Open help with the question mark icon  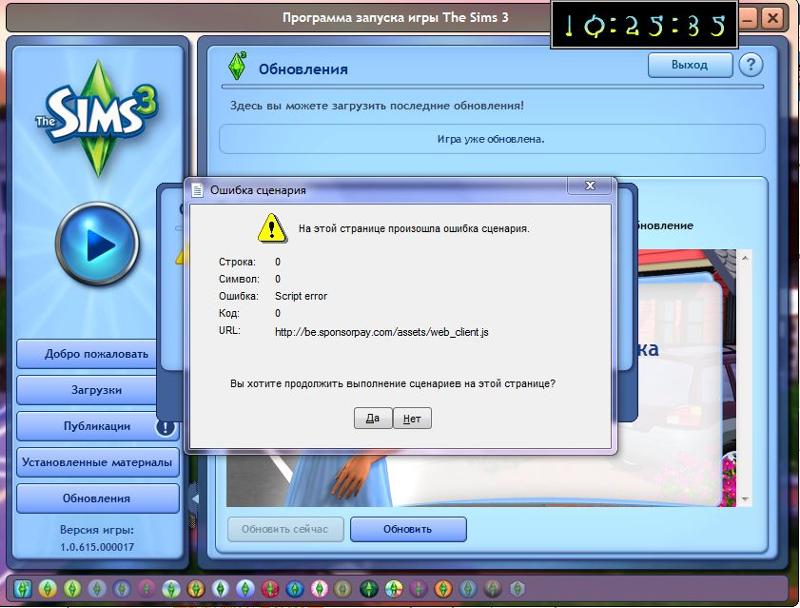(x=751, y=65)
